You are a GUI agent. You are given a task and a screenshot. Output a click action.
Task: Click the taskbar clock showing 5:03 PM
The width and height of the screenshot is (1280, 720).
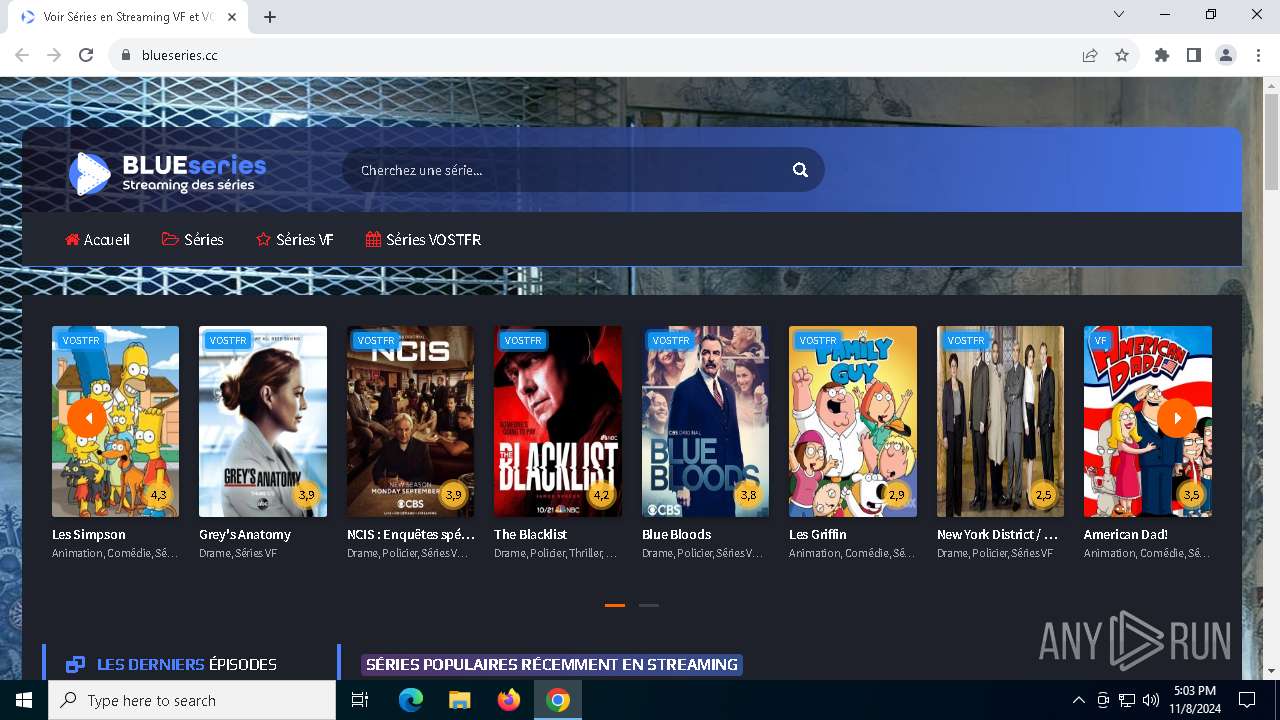tap(1194, 700)
